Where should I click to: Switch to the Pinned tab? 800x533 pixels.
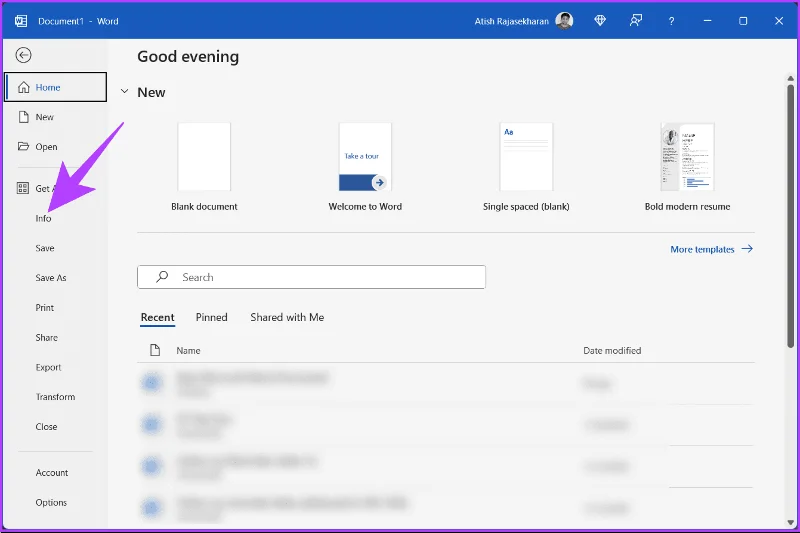point(212,317)
